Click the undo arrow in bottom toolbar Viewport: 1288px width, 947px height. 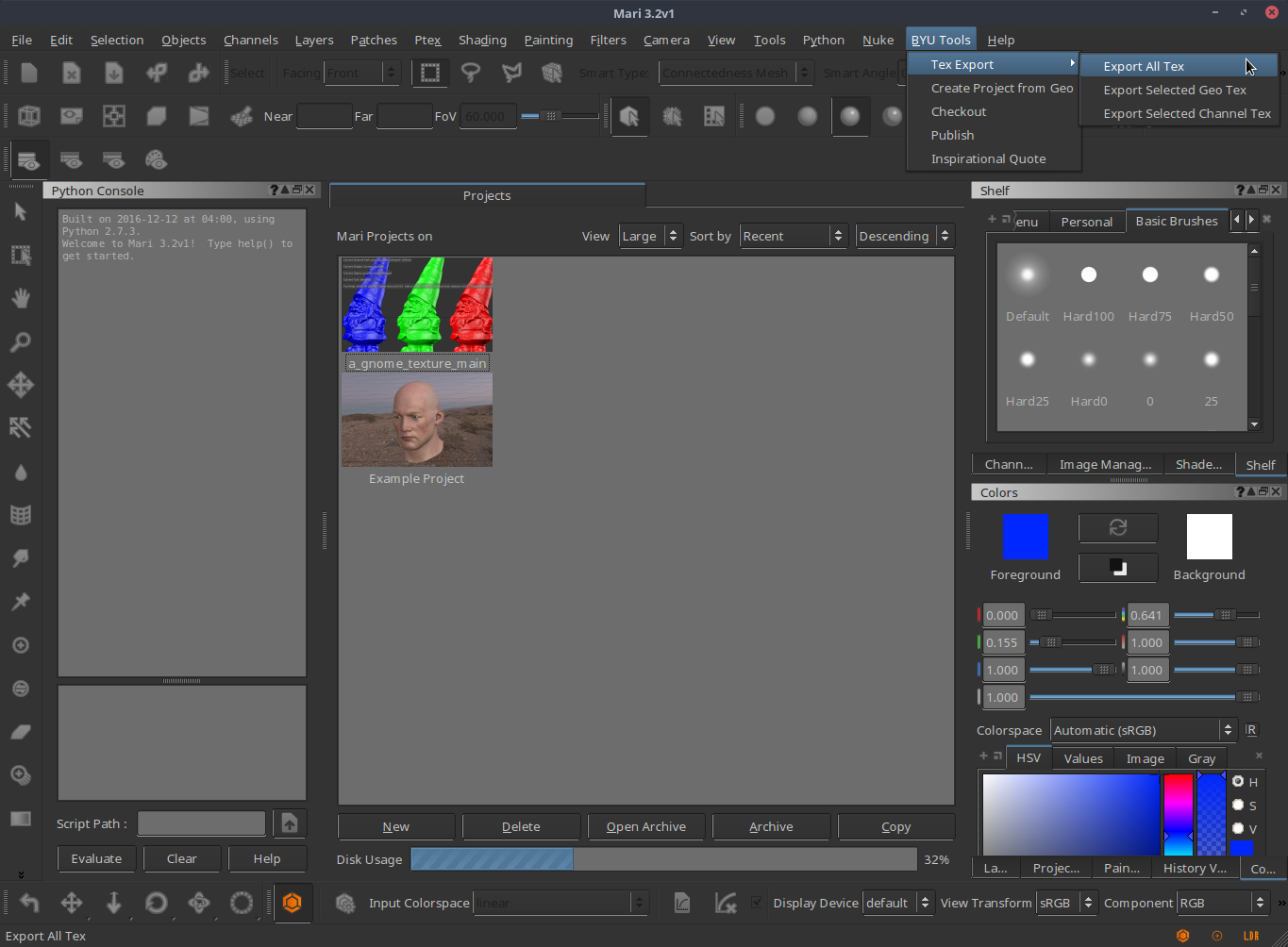click(x=29, y=903)
